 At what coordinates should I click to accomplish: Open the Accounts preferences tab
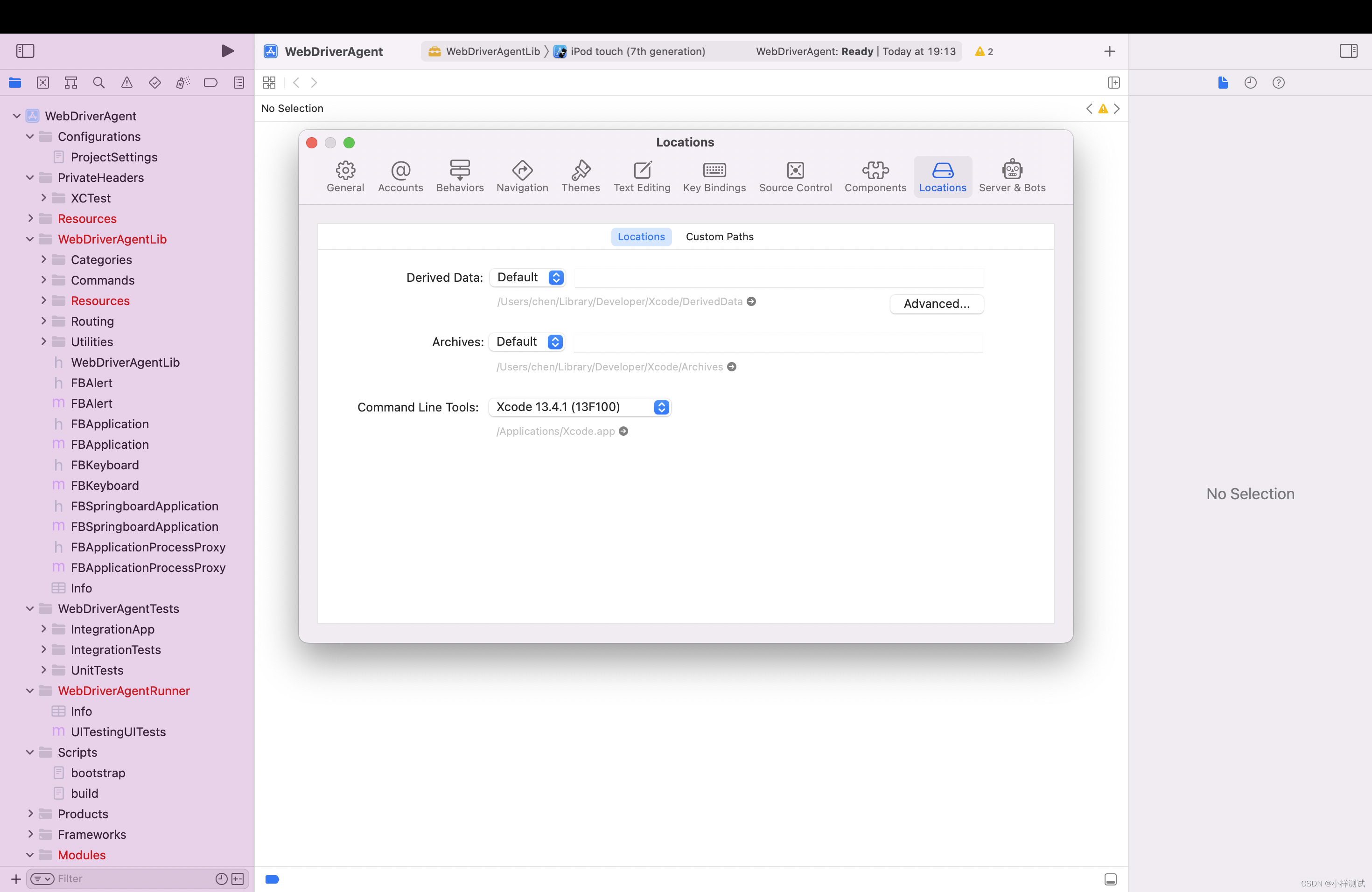coord(400,176)
